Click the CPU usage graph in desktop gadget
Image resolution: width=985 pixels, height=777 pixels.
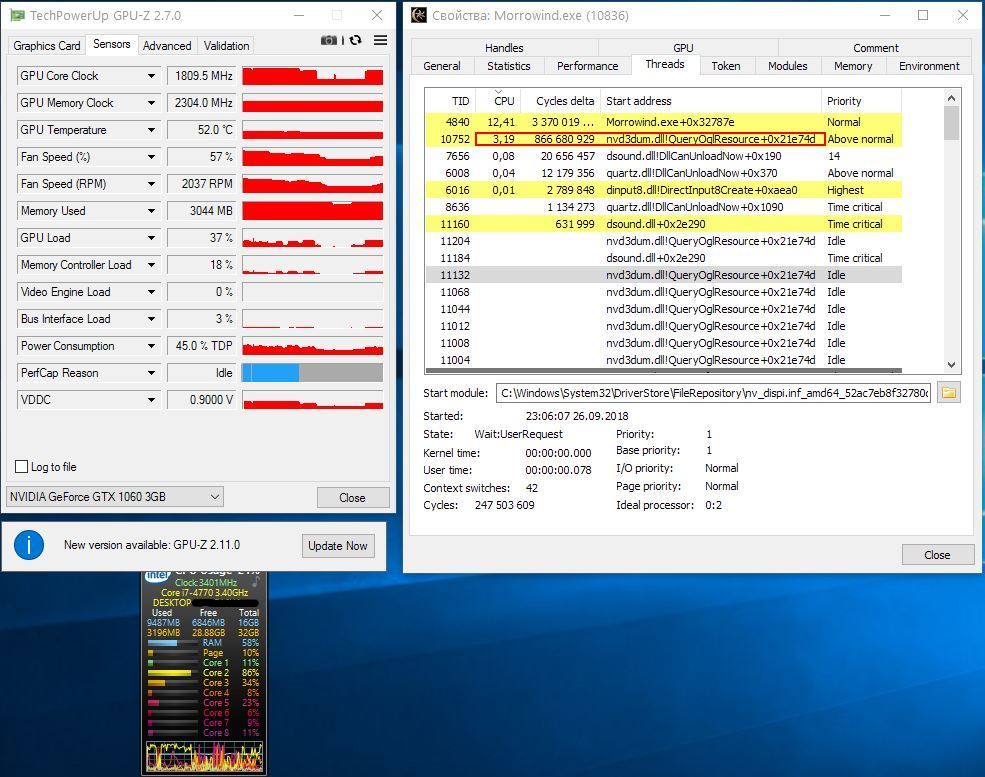coord(204,756)
